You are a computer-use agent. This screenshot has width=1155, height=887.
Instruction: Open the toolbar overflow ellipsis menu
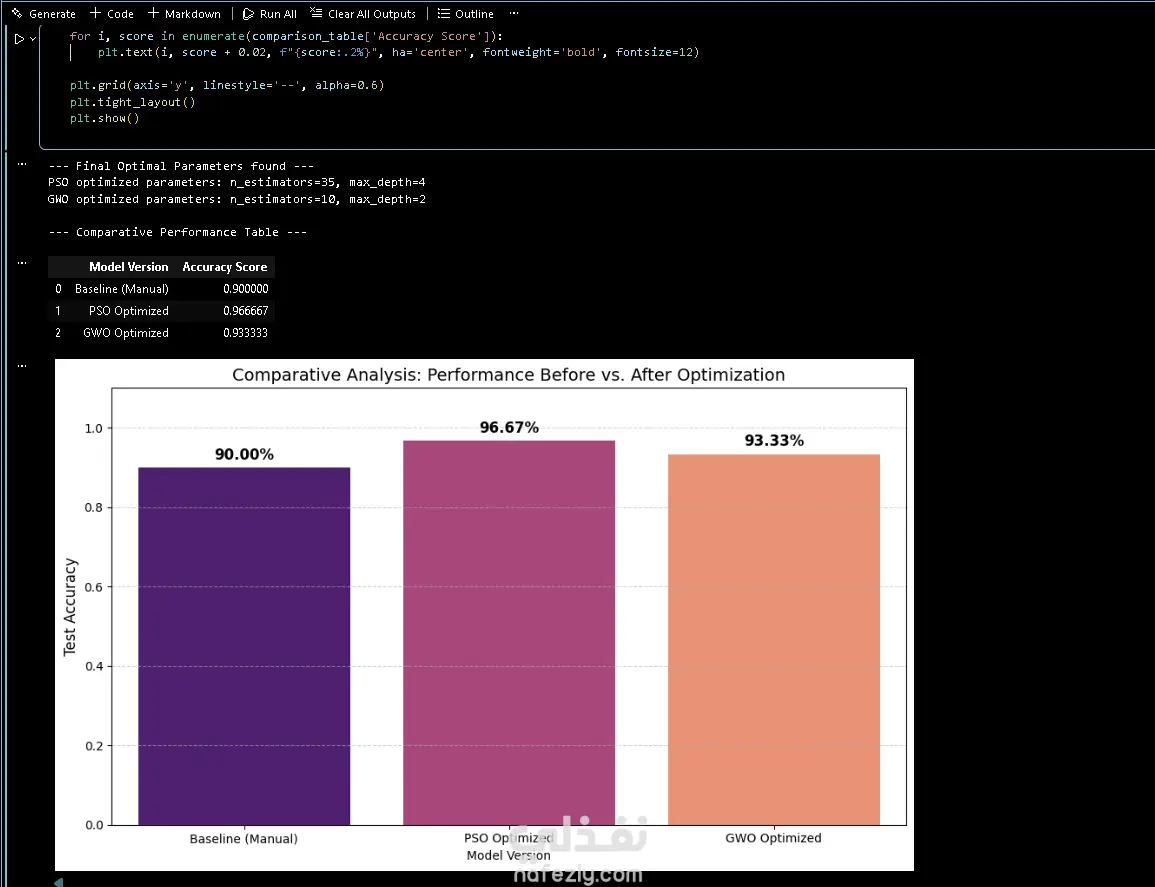tap(513, 13)
